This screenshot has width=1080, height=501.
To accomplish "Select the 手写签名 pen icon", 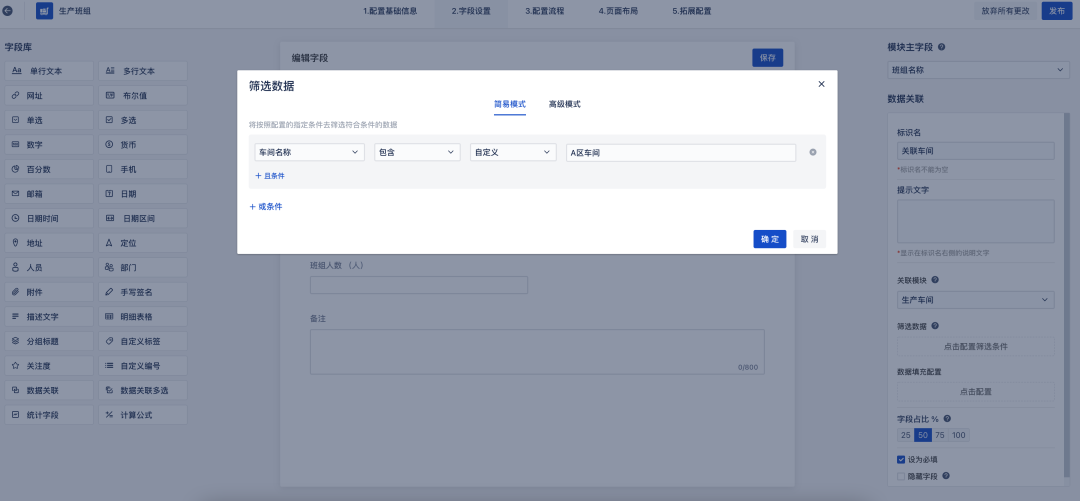I will tap(109, 292).
